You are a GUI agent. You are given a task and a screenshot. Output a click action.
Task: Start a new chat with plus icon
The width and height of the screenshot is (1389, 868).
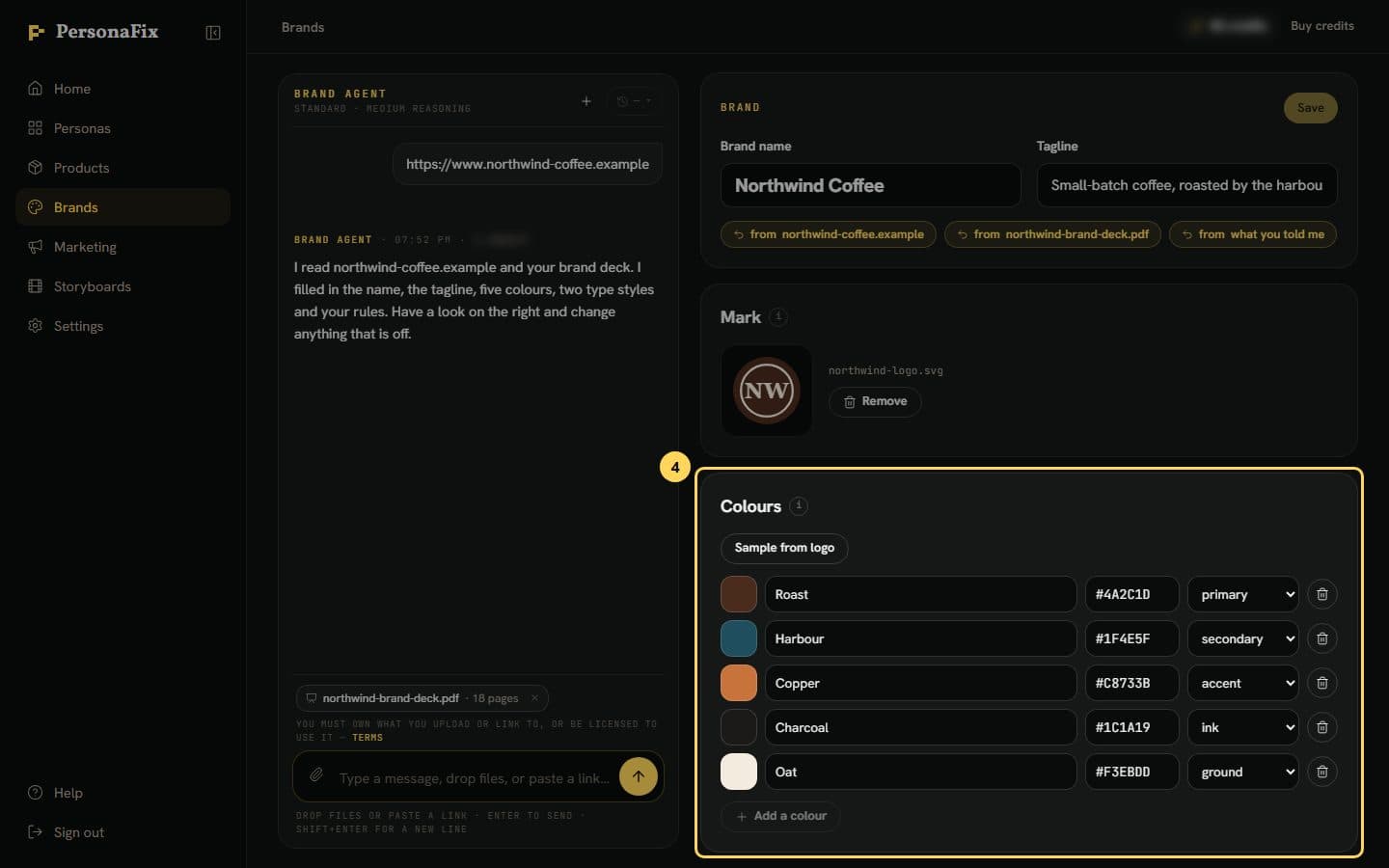tap(586, 101)
